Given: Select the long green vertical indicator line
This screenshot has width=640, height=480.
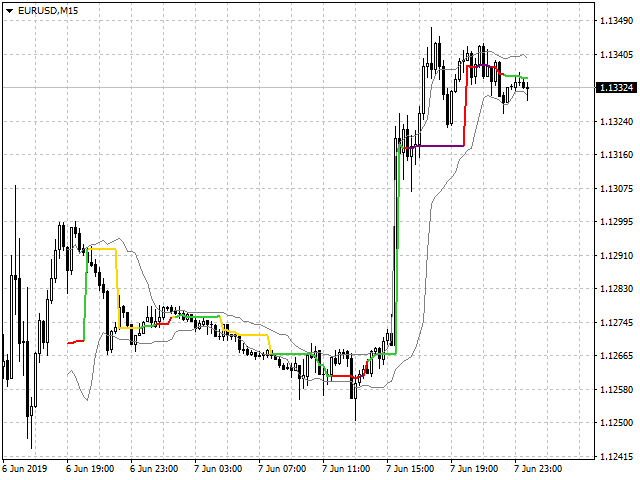Looking at the screenshot, I should coord(397,249).
